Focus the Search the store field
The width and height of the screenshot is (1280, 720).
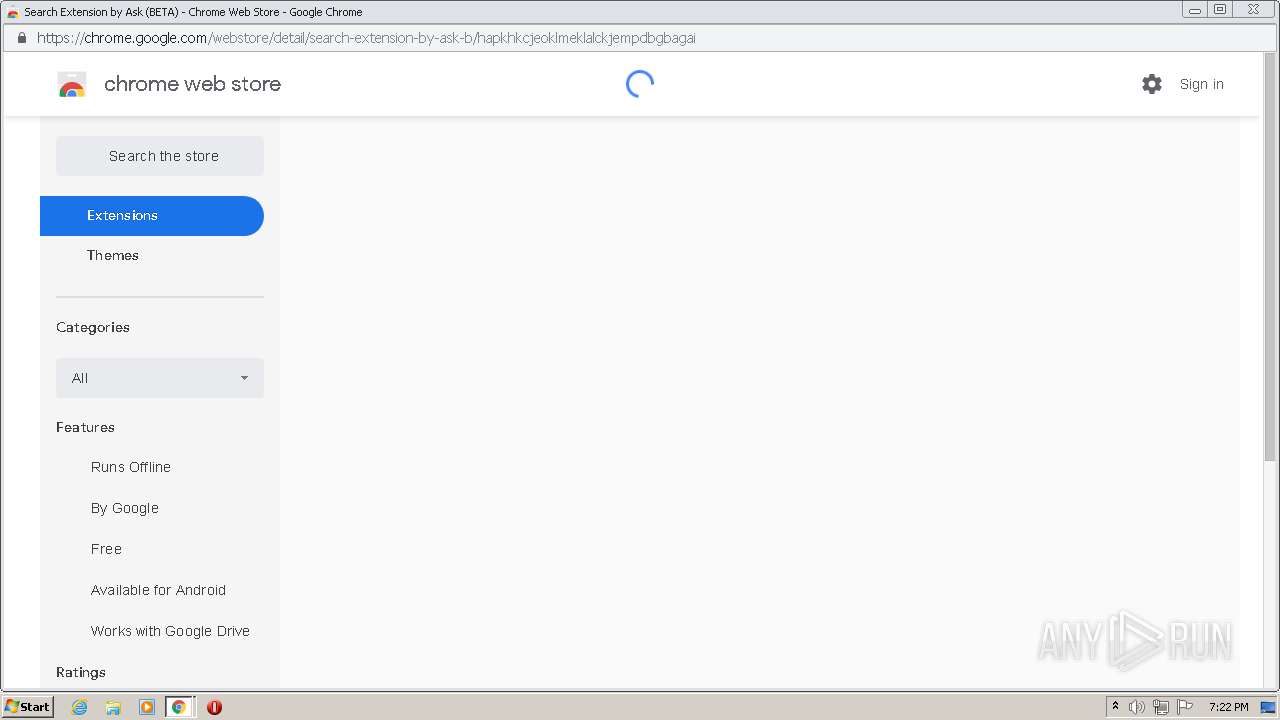(160, 156)
